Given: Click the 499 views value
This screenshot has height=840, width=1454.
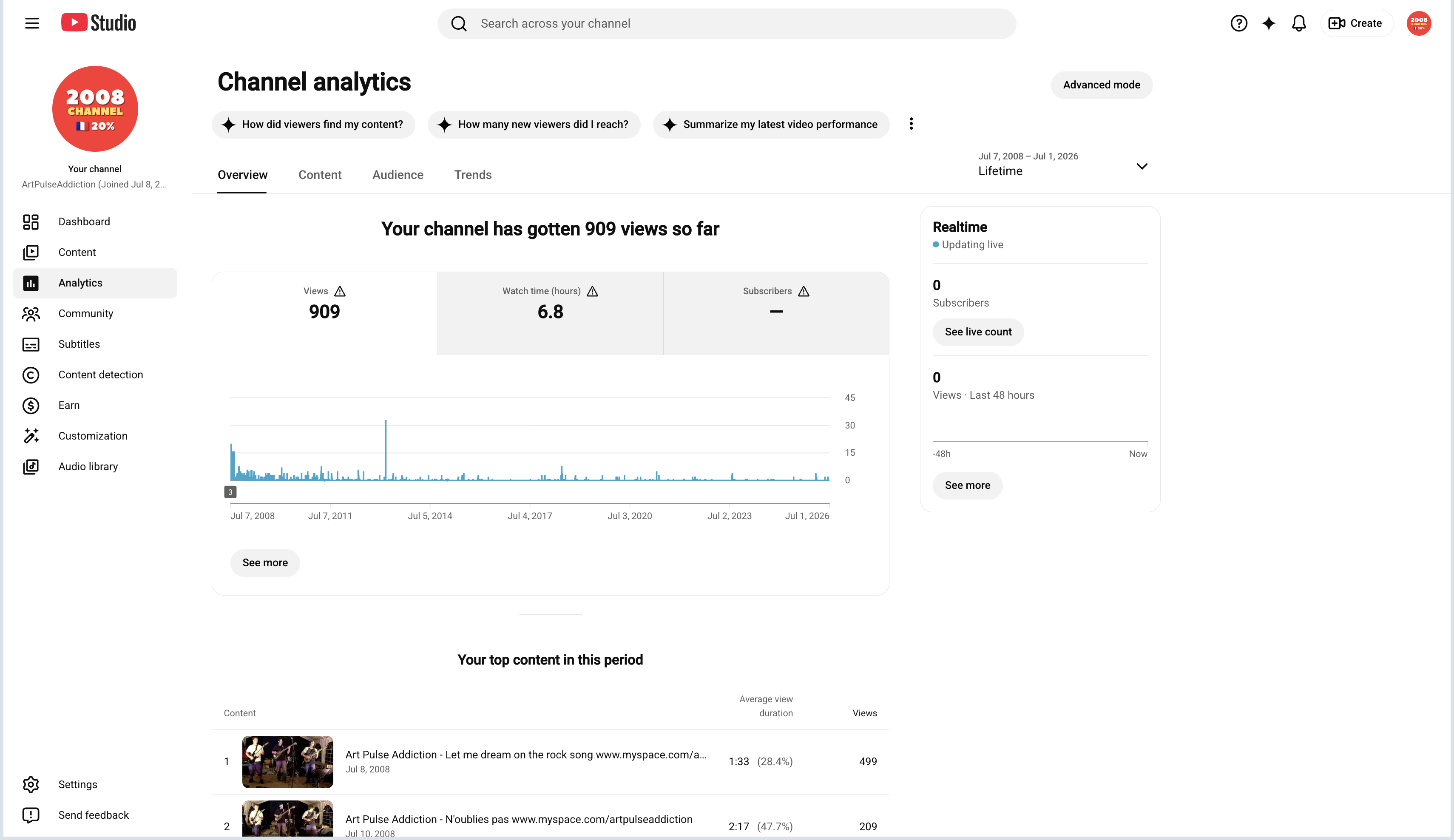Looking at the screenshot, I should click(868, 761).
